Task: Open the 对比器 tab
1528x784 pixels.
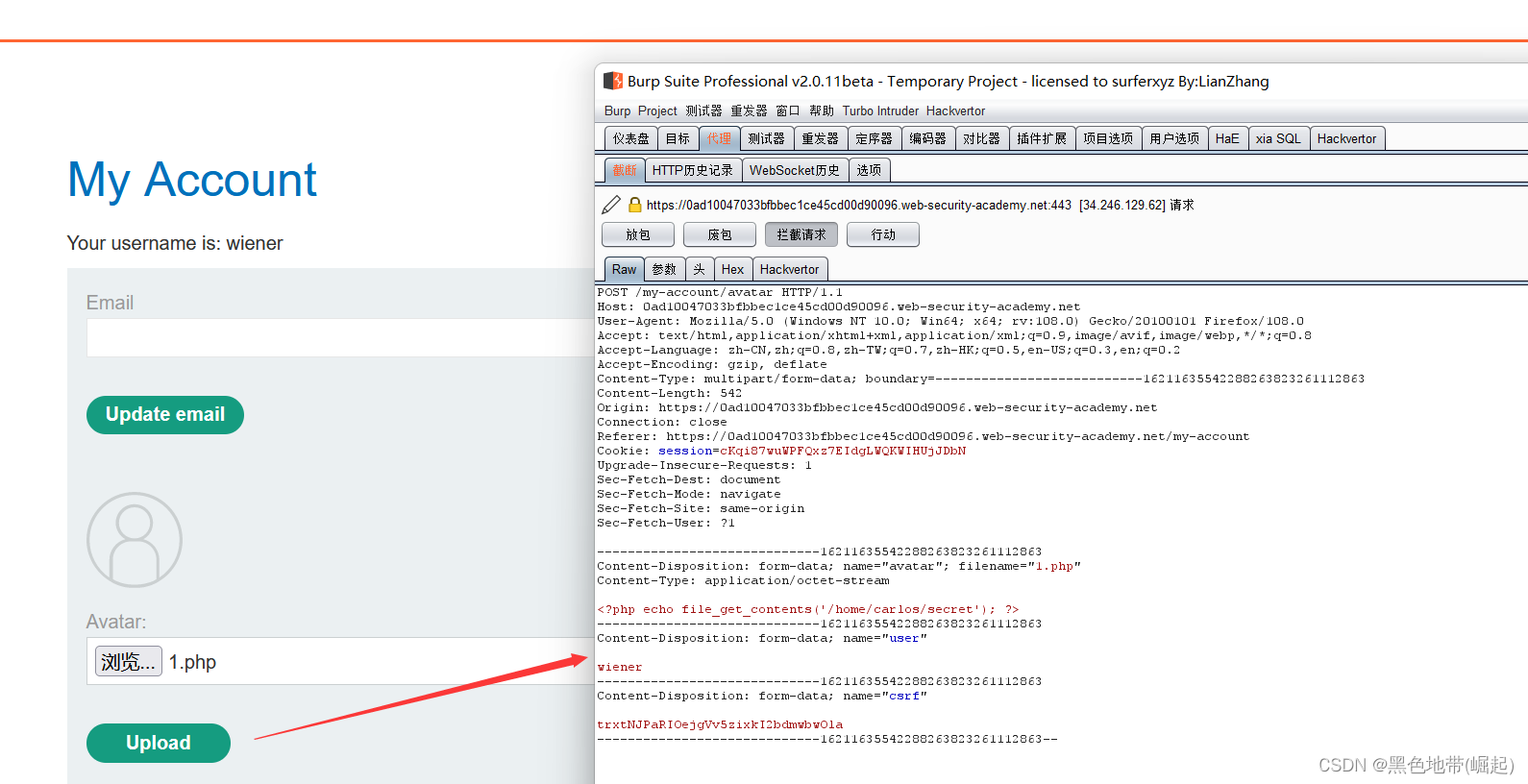Action: point(981,138)
